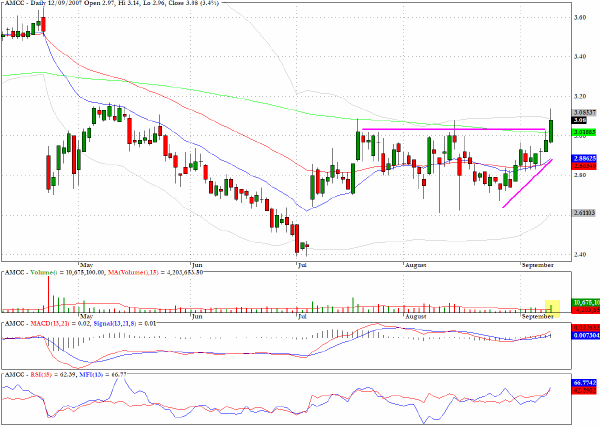Click the yellow highlighted latest volume bar

552,307
